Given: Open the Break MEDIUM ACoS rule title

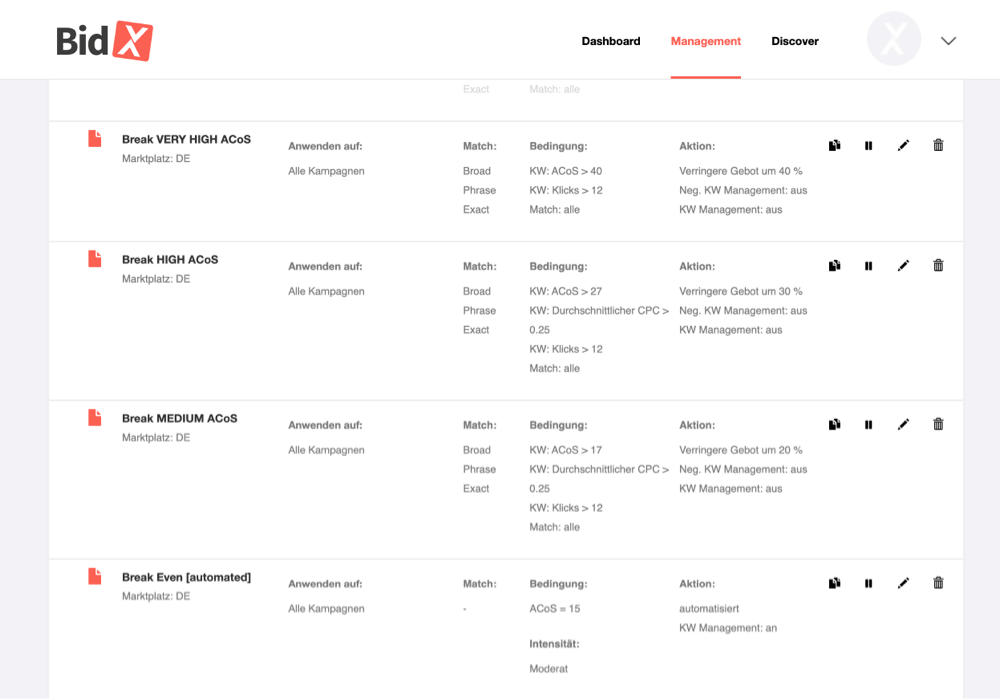Looking at the screenshot, I should coord(179,418).
